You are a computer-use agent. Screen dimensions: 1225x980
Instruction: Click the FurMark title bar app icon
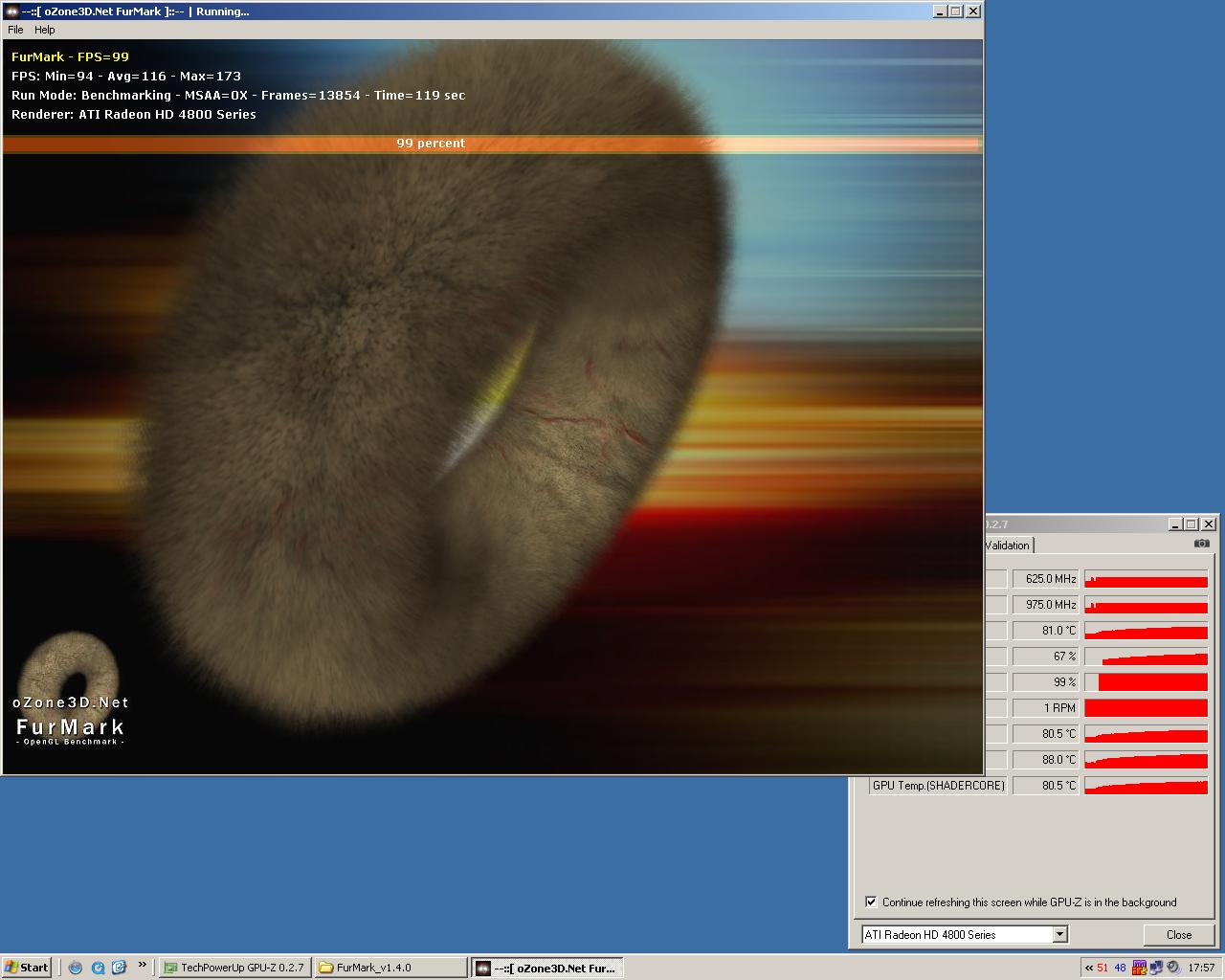click(x=12, y=11)
